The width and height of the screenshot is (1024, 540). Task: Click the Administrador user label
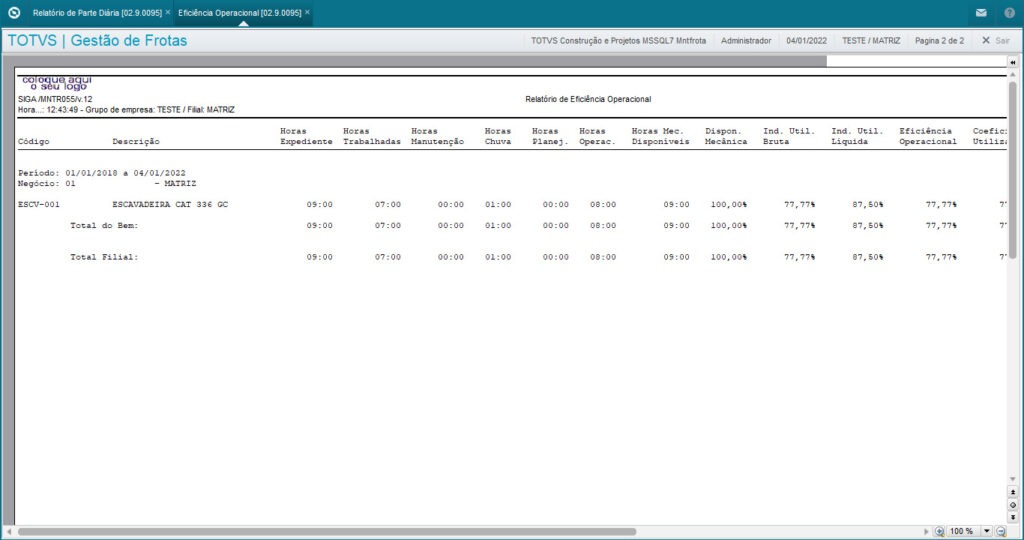pos(746,40)
